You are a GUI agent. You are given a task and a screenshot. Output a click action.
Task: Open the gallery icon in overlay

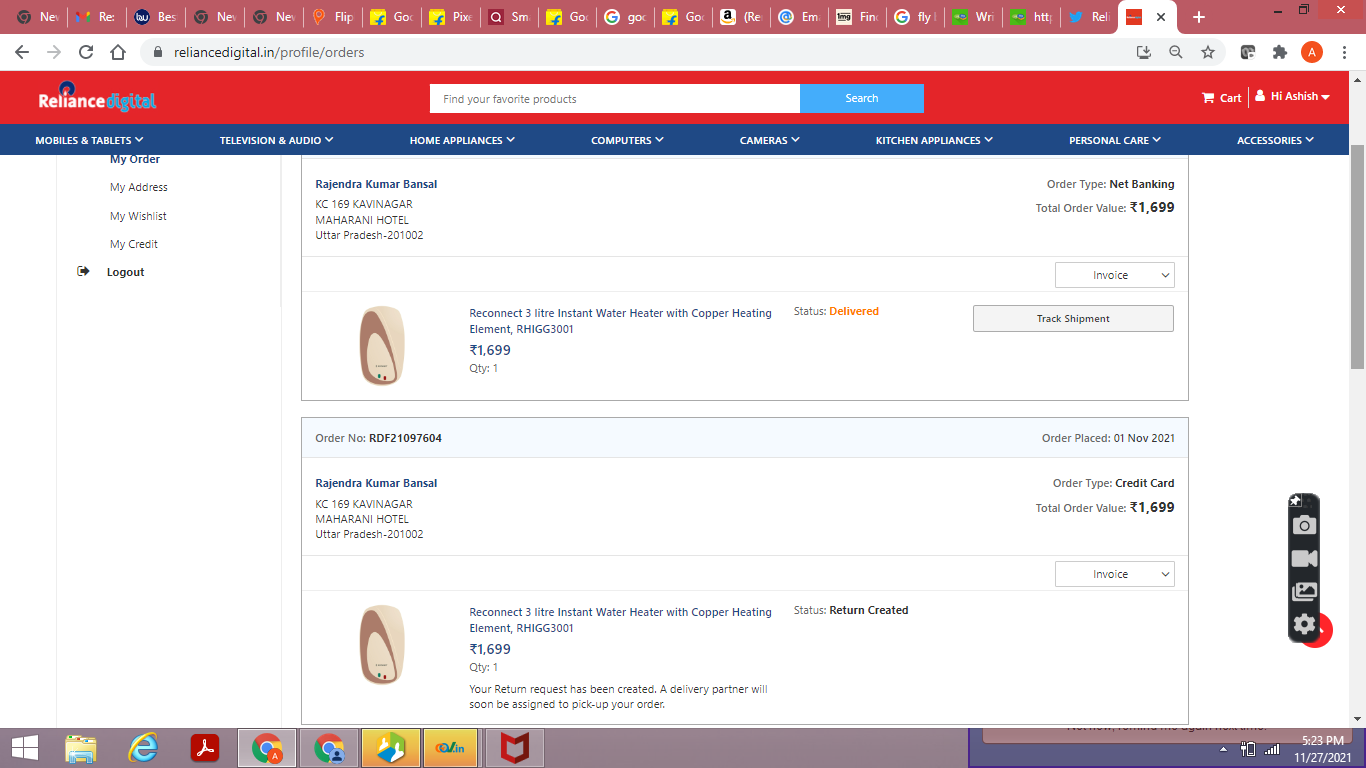(x=1304, y=592)
